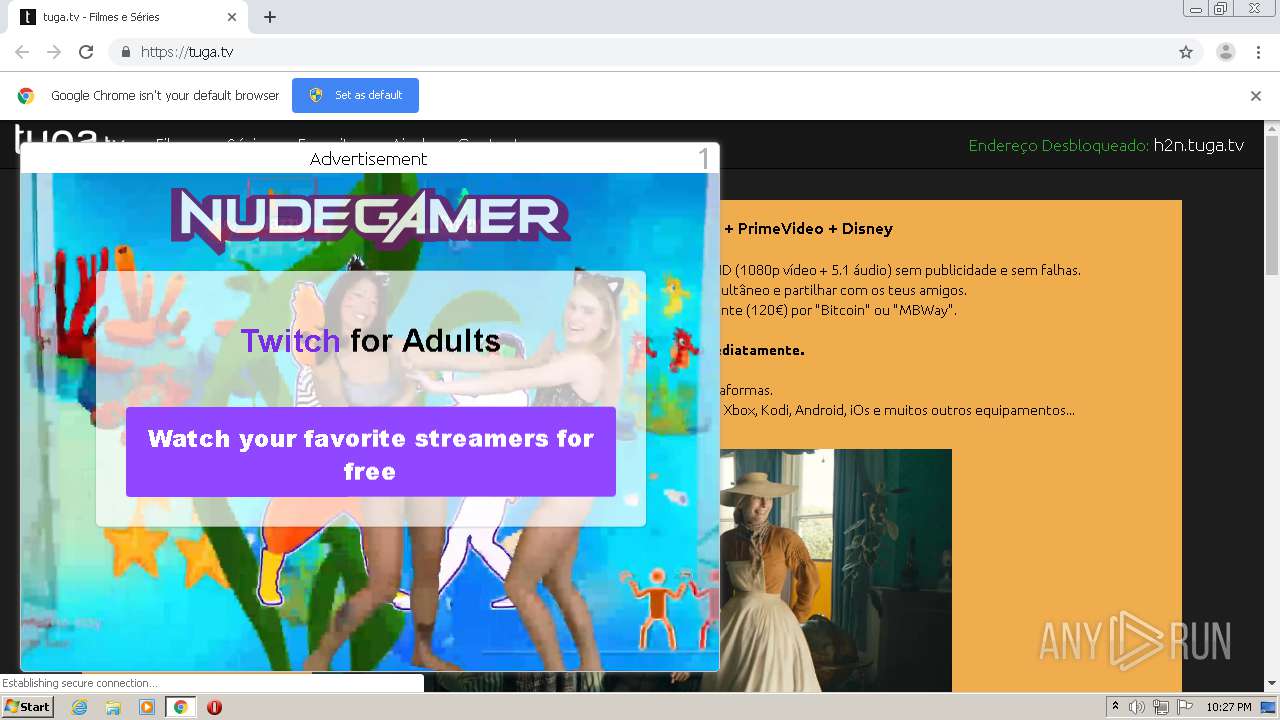Open Windows Media Player taskbar icon

(147, 707)
